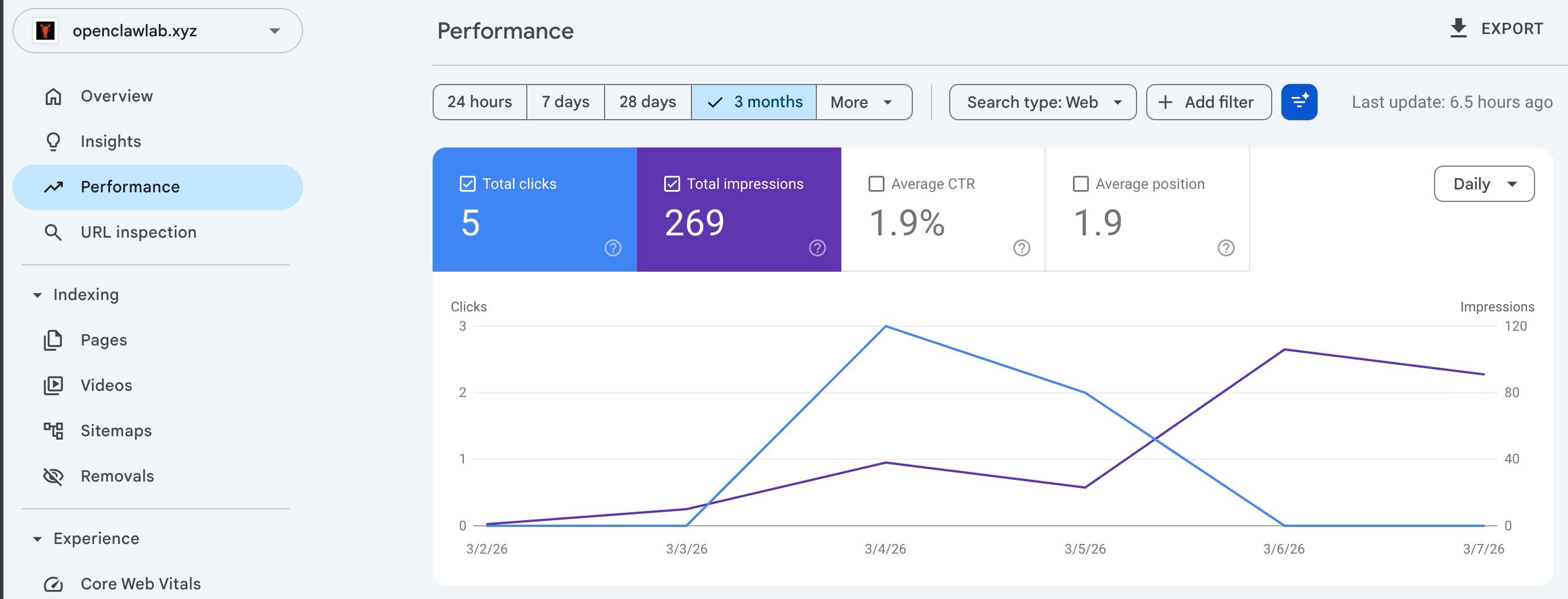Open URL inspection in the sidebar
Screen dimensions: 1568x599
(138, 233)
